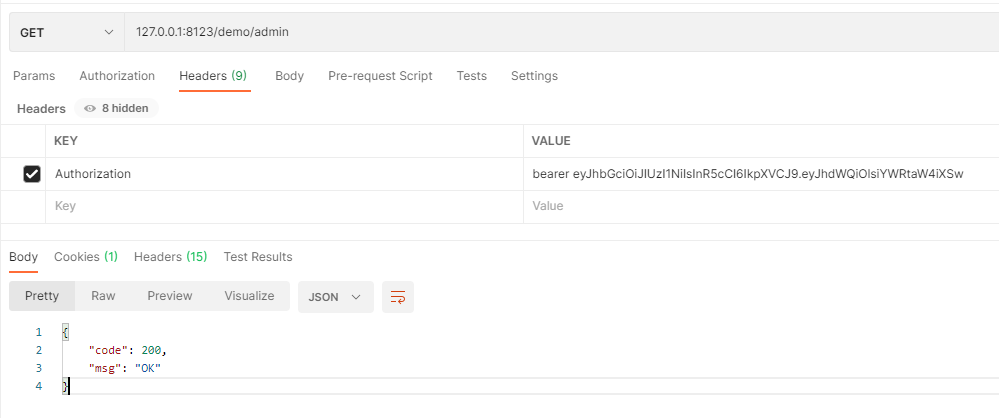Switch to the Params tab

pyautogui.click(x=34, y=76)
